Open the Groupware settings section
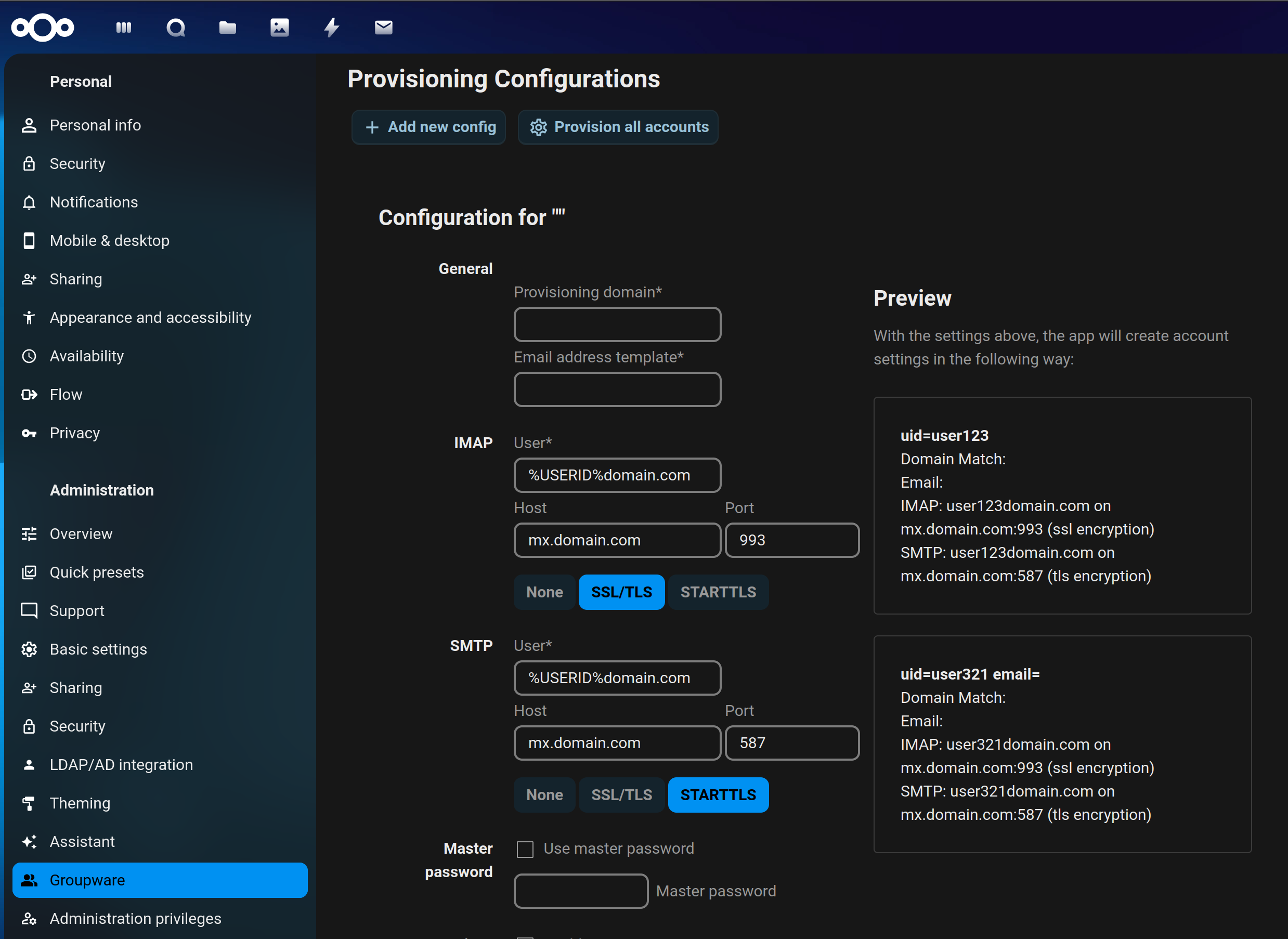 (160, 880)
